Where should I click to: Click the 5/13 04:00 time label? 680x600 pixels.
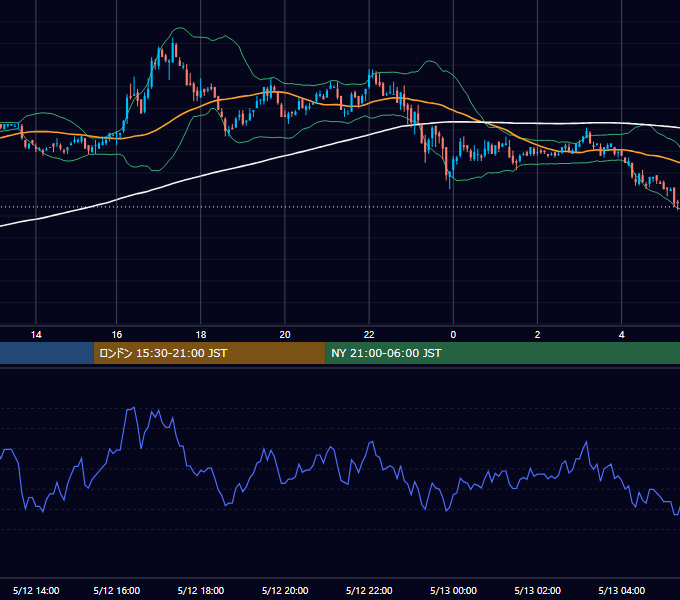621,590
